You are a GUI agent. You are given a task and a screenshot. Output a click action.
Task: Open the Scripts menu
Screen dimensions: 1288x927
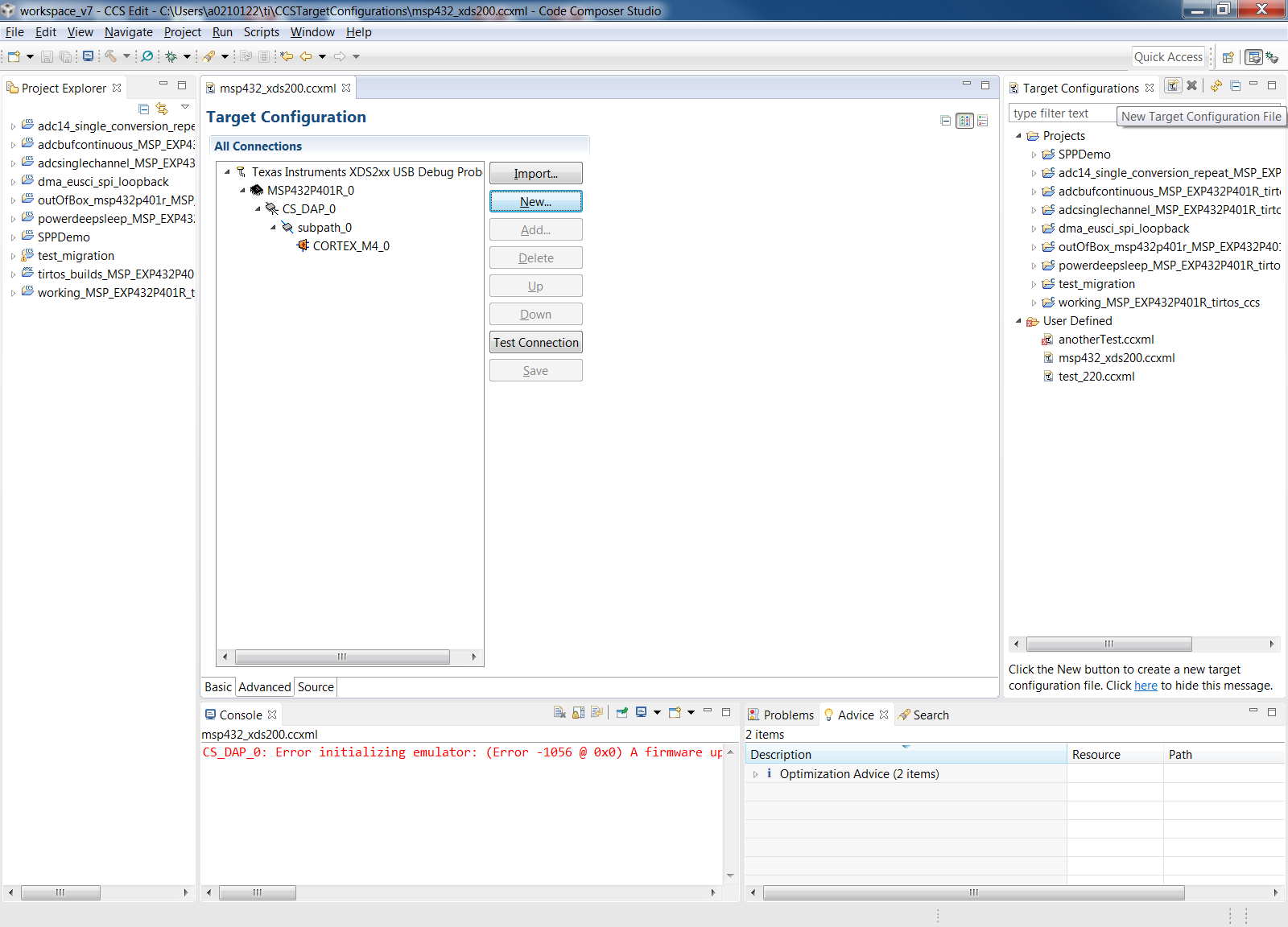click(x=262, y=32)
